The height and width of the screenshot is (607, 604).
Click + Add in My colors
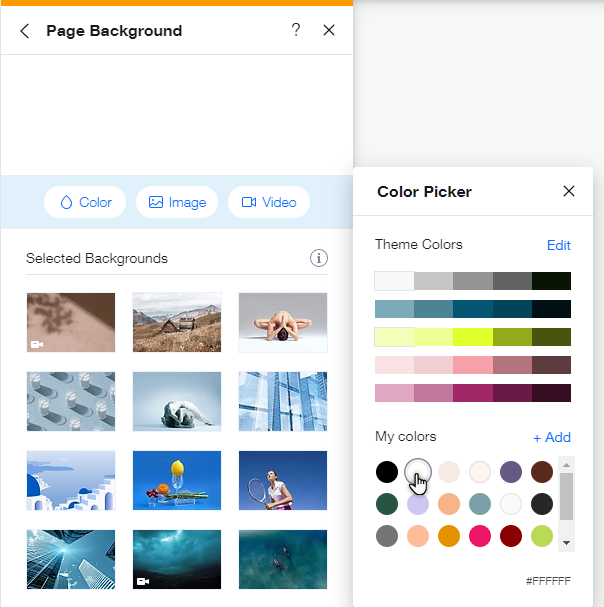coord(551,437)
